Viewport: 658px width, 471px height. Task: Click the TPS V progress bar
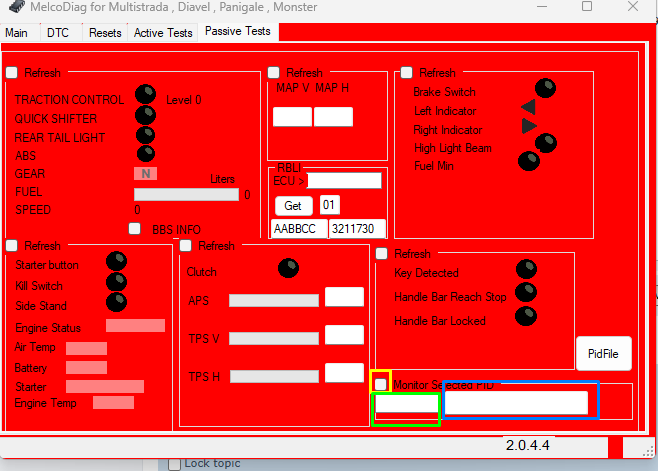(274, 338)
